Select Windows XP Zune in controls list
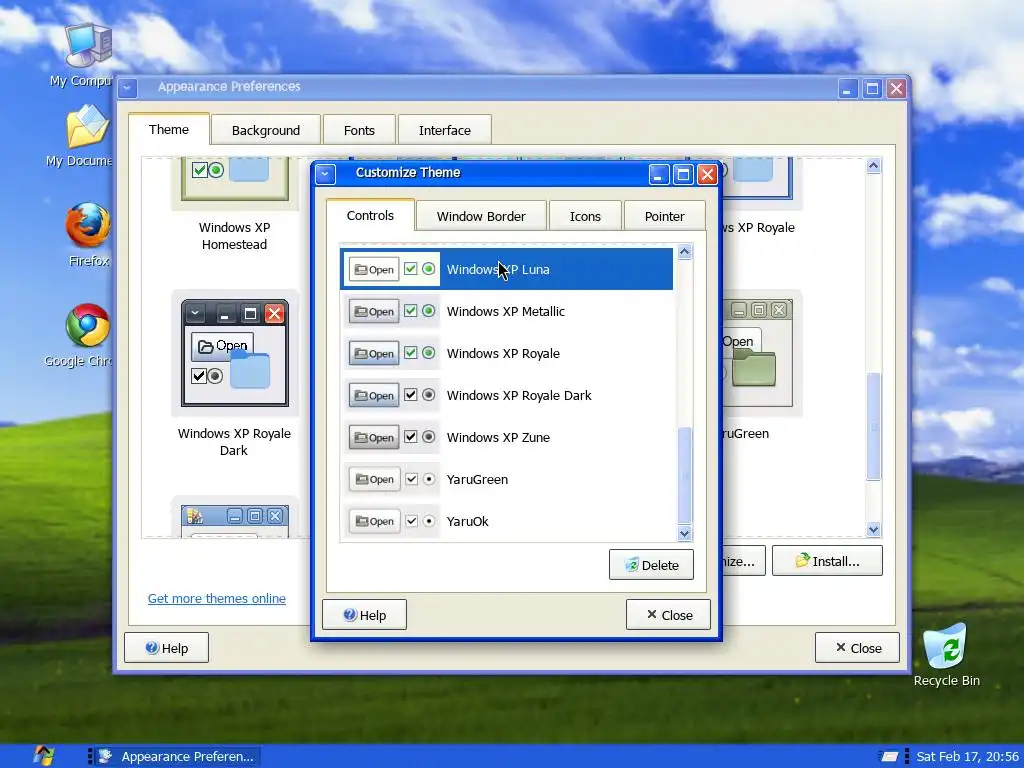This screenshot has width=1024, height=768. (507, 438)
